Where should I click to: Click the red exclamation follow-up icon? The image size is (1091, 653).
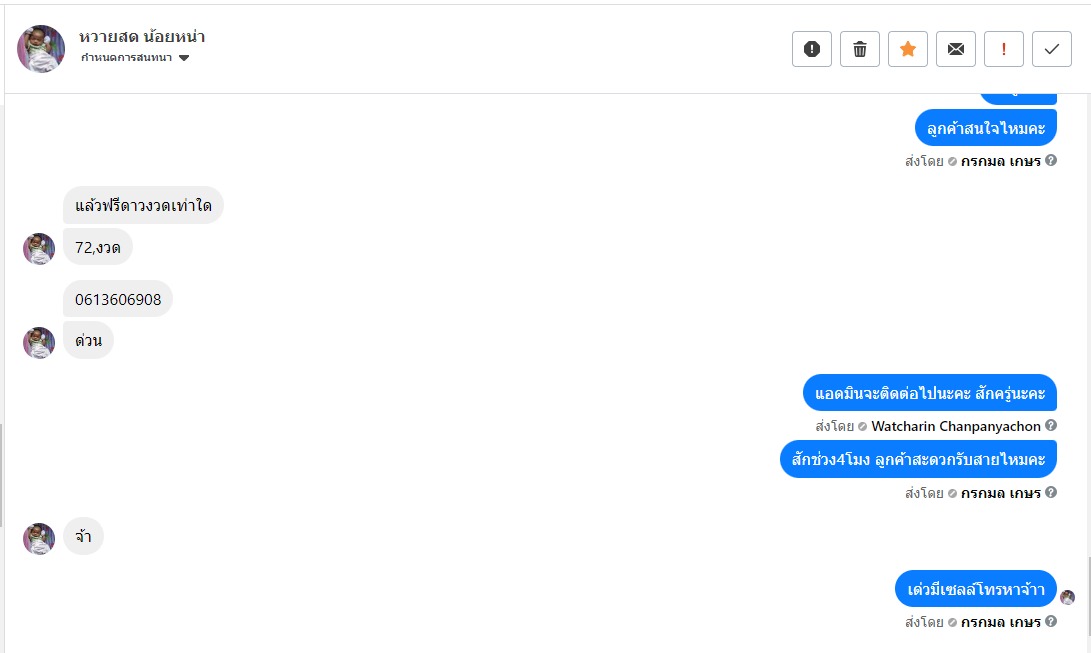(1004, 49)
